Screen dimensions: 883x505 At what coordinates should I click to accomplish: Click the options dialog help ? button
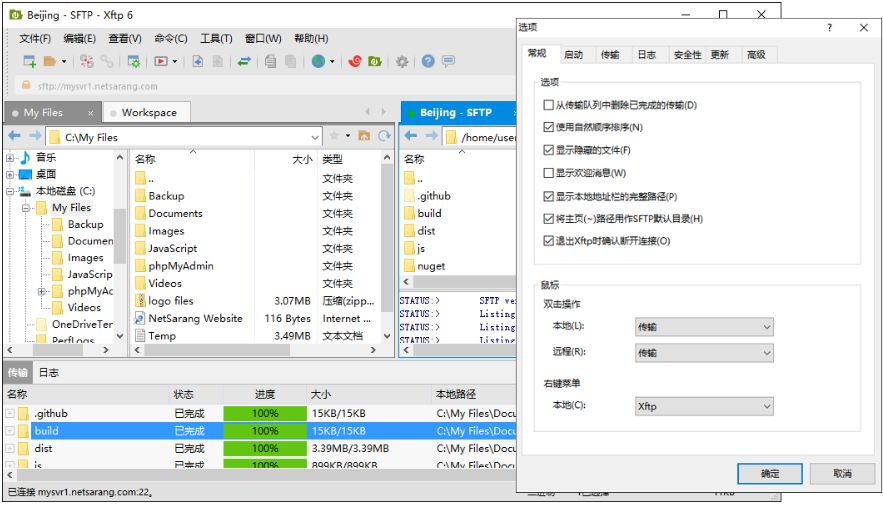click(x=830, y=28)
